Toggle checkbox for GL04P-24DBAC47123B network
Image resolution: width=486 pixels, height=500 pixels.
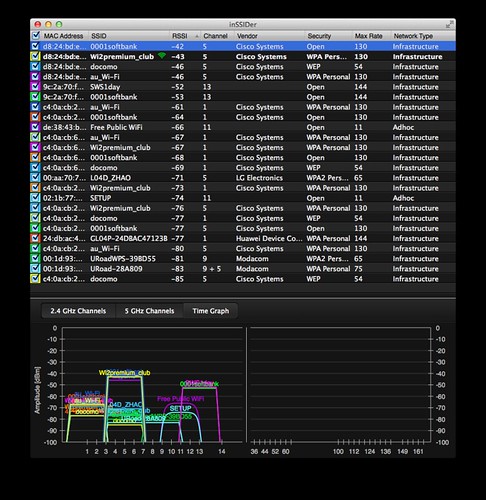tap(35, 238)
